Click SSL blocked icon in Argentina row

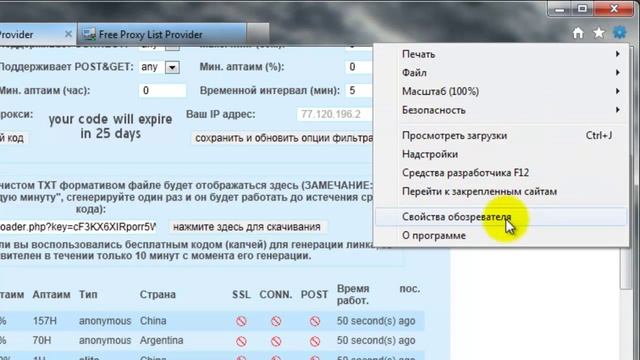pos(241,341)
